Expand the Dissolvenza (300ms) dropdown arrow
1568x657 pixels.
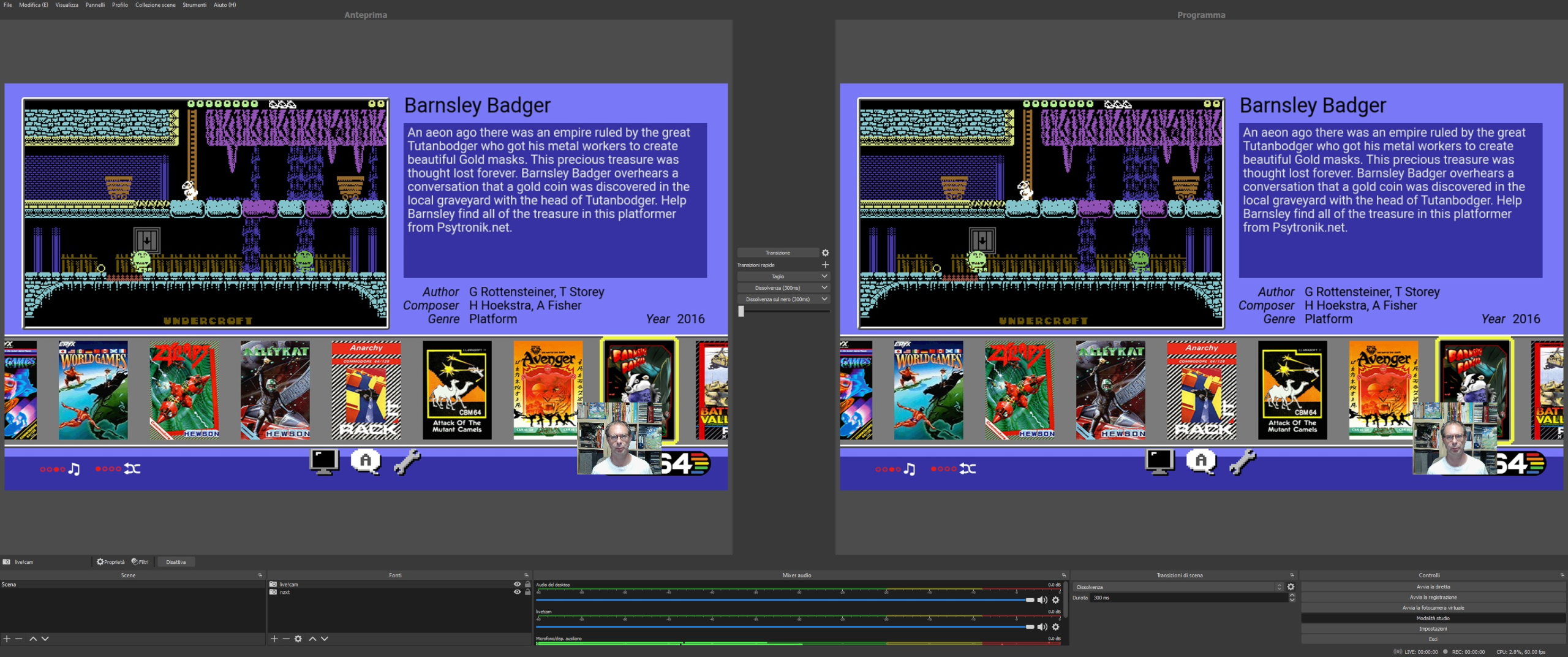[824, 288]
